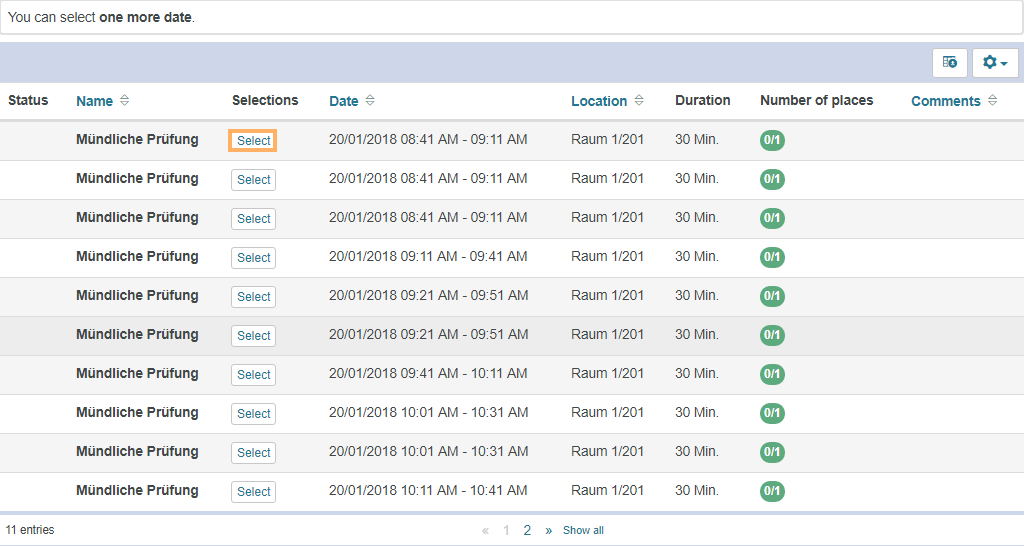The height and width of the screenshot is (546, 1025).
Task: Select the 09:11 AM - 09:41 AM slot
Action: coord(253,258)
